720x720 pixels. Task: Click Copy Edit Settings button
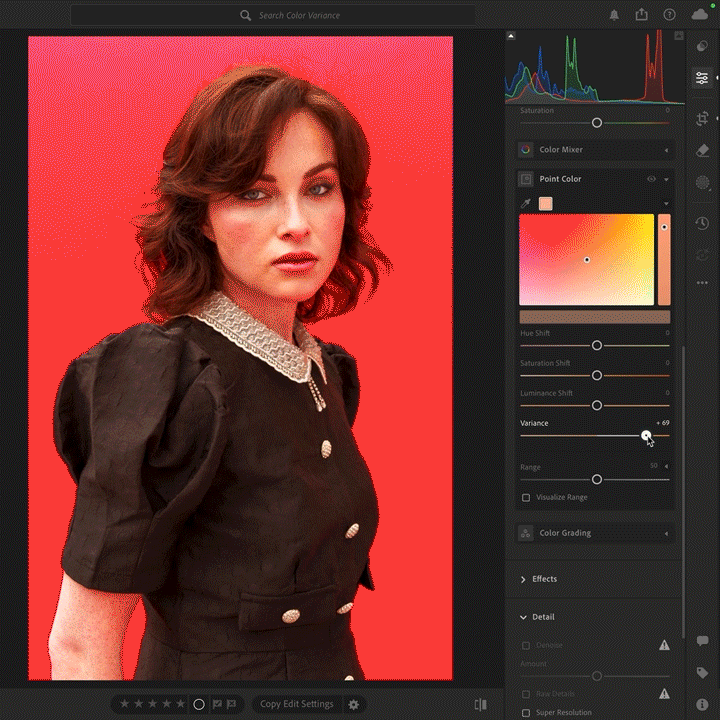(297, 704)
